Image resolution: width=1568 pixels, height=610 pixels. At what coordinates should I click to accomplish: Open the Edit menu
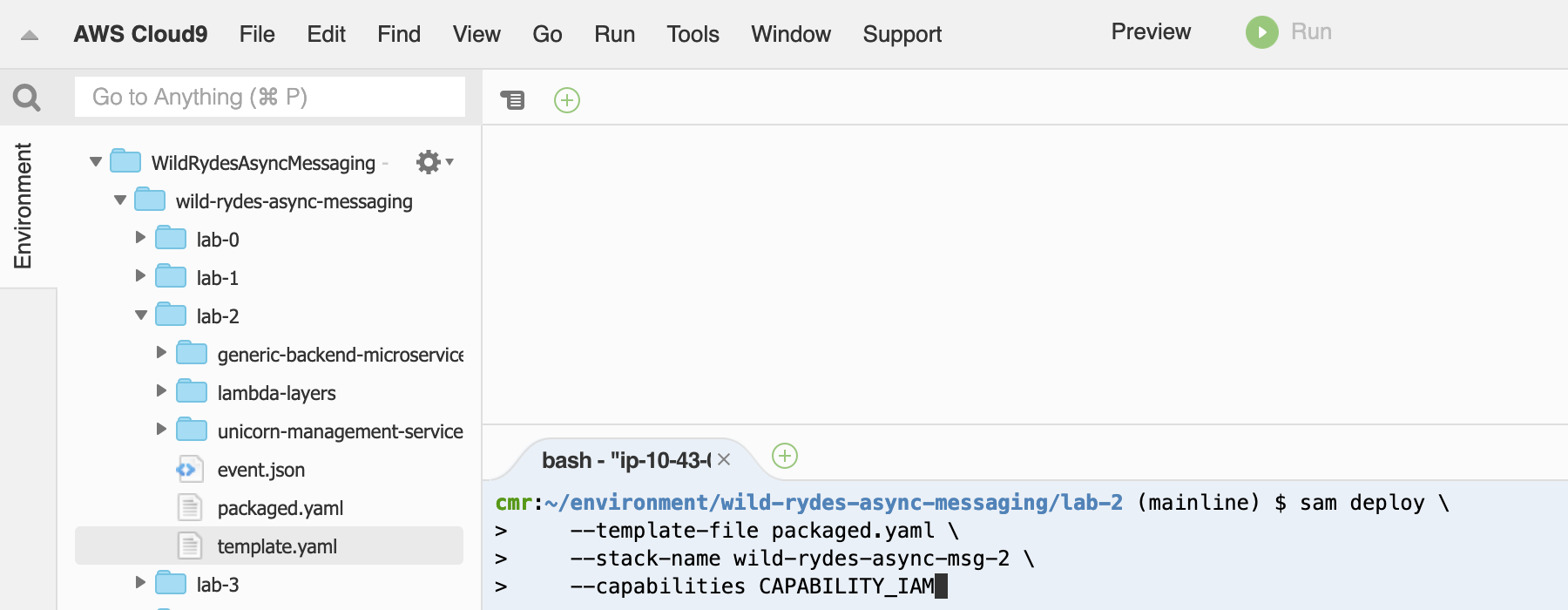[327, 34]
